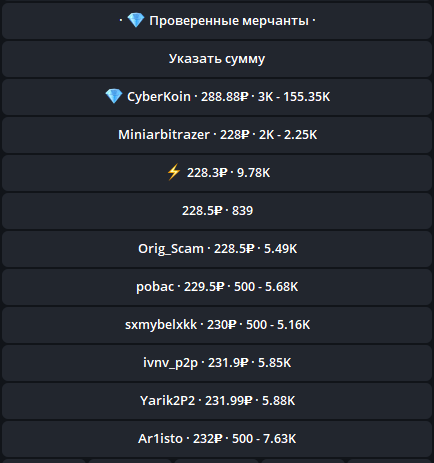Choose the Yarik2P2 231.99₽ offer
This screenshot has height=463, width=434.
[217, 401]
